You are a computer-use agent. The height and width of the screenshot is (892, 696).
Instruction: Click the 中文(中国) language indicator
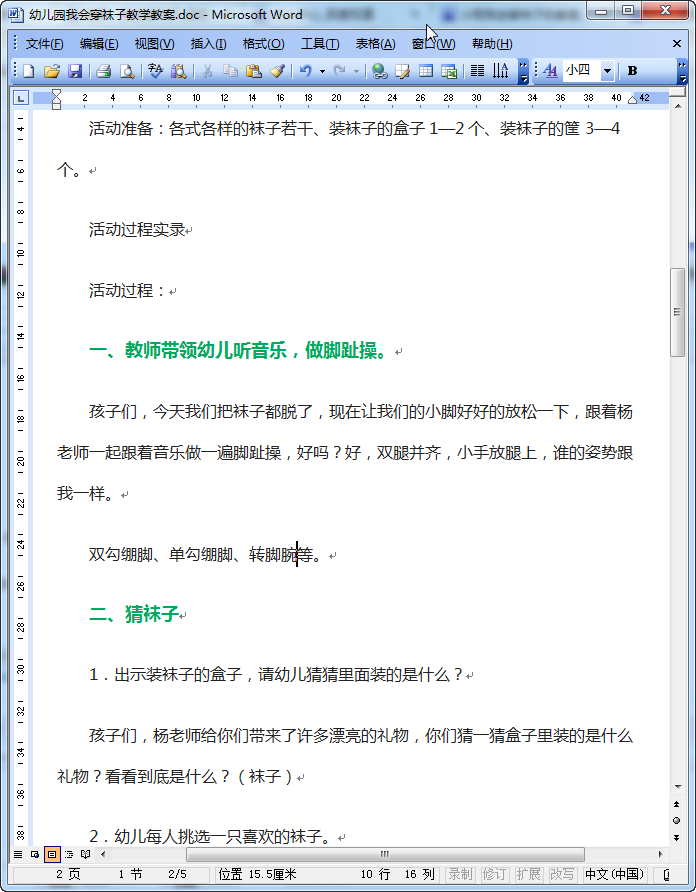(x=615, y=874)
